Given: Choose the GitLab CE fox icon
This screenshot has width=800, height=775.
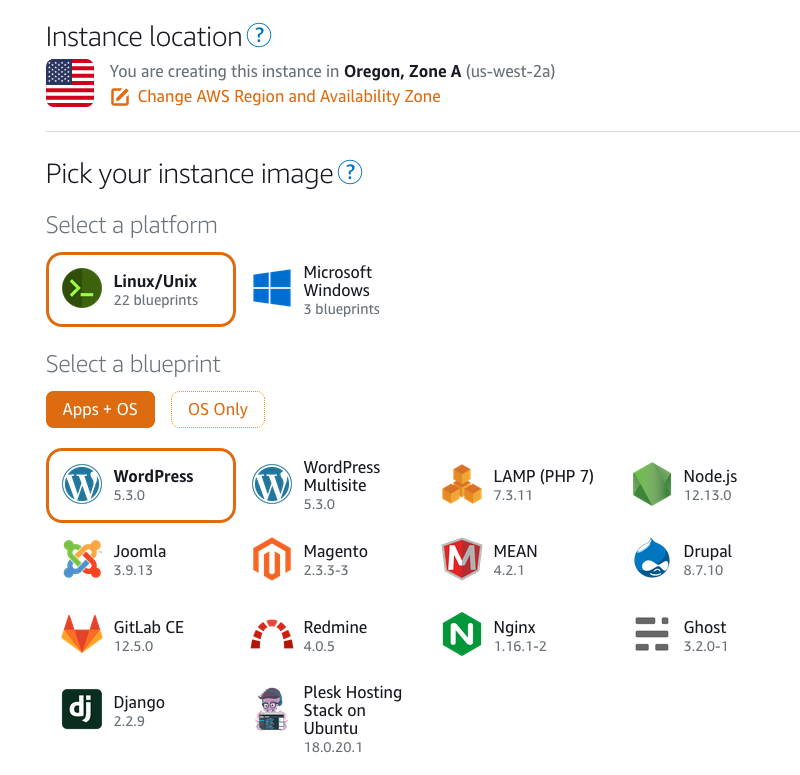Looking at the screenshot, I should pyautogui.click(x=82, y=634).
